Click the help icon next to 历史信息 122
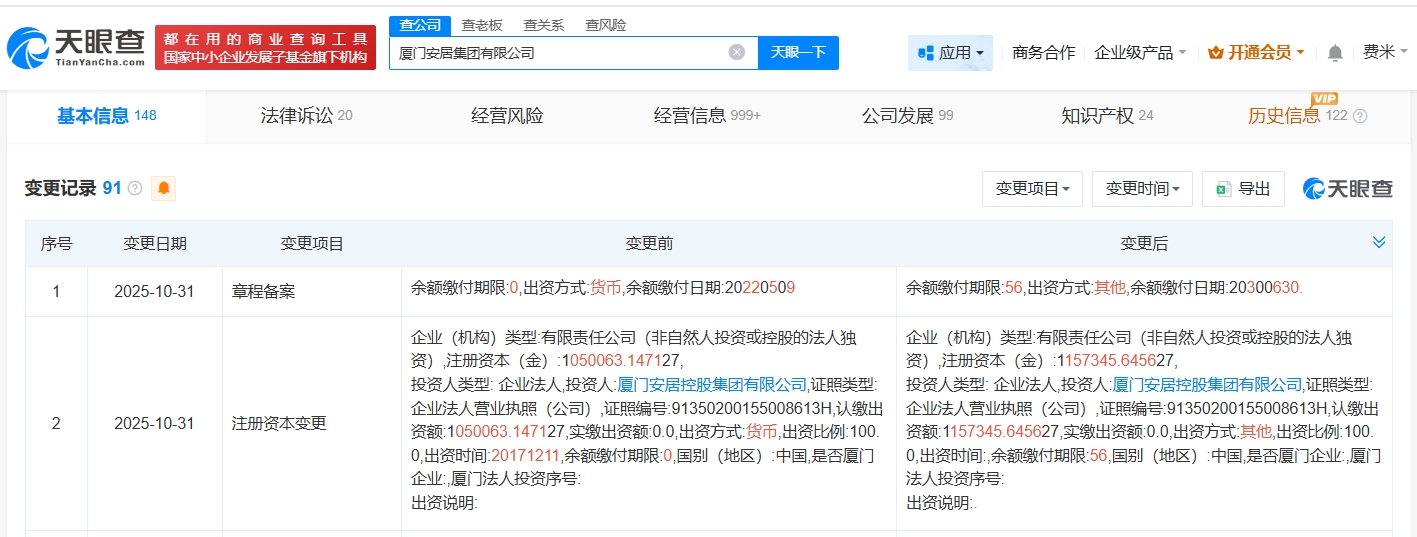Image resolution: width=1417 pixels, height=537 pixels. pos(1360,116)
